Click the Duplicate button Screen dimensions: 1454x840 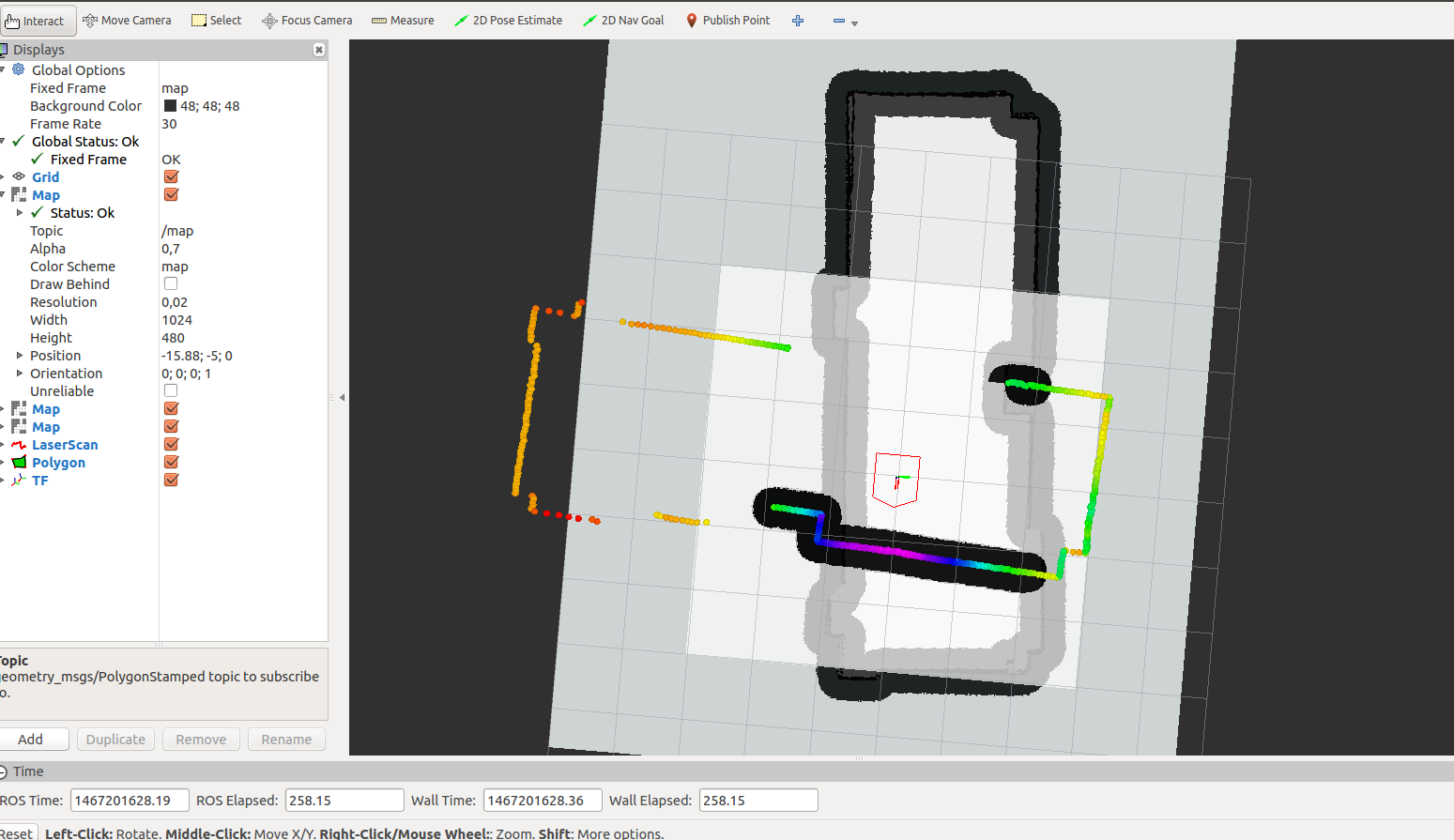pyautogui.click(x=115, y=740)
